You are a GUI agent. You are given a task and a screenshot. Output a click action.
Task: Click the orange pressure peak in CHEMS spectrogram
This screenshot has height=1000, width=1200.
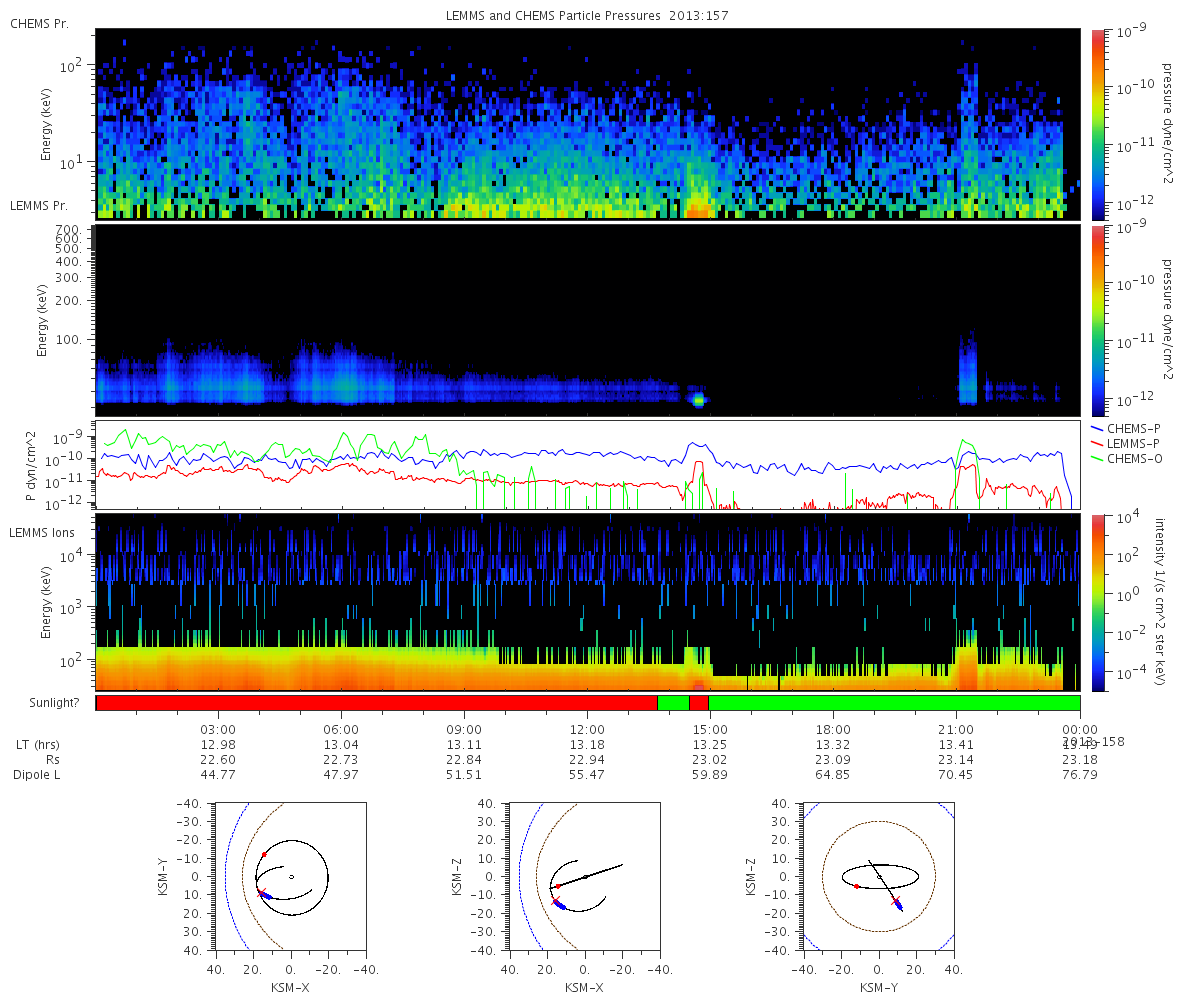point(698,208)
